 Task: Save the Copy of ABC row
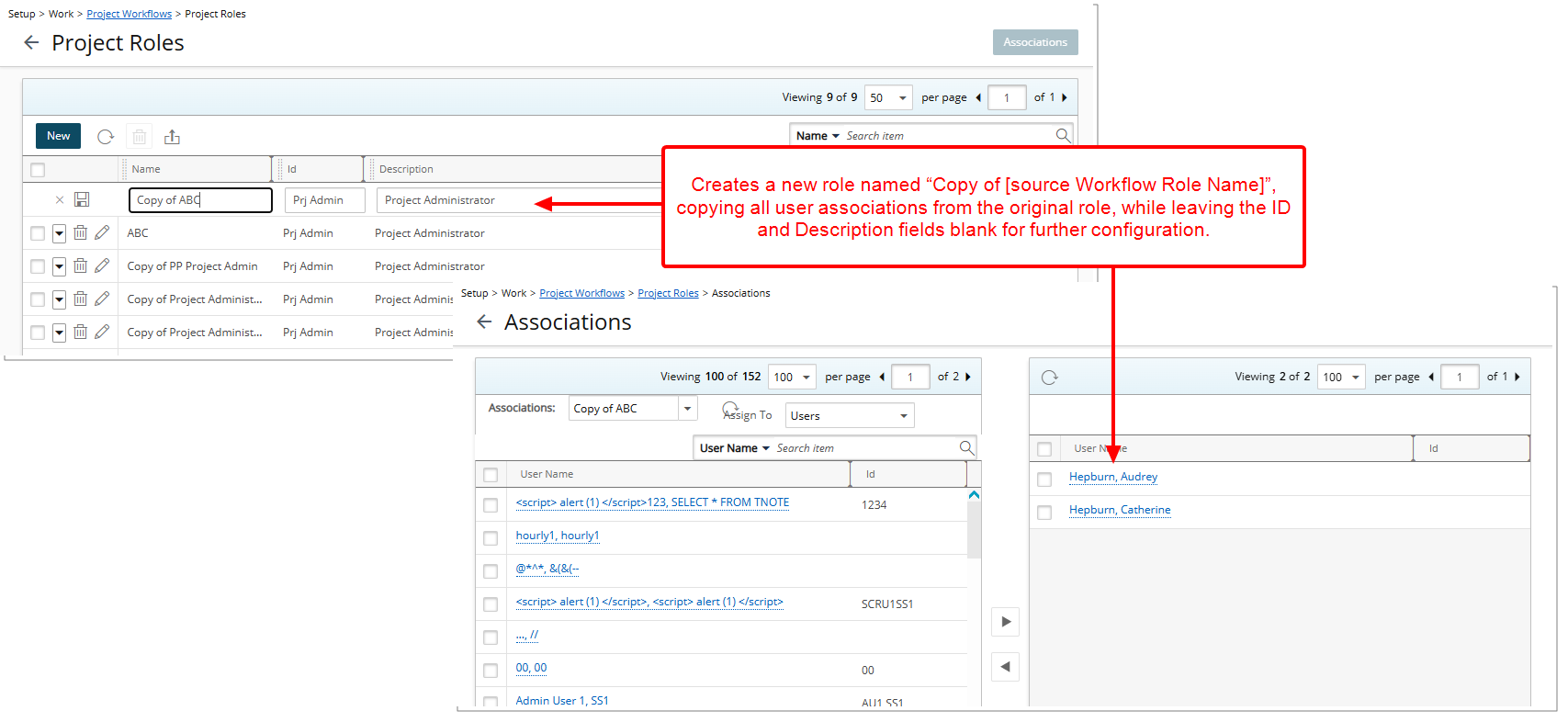[82, 199]
